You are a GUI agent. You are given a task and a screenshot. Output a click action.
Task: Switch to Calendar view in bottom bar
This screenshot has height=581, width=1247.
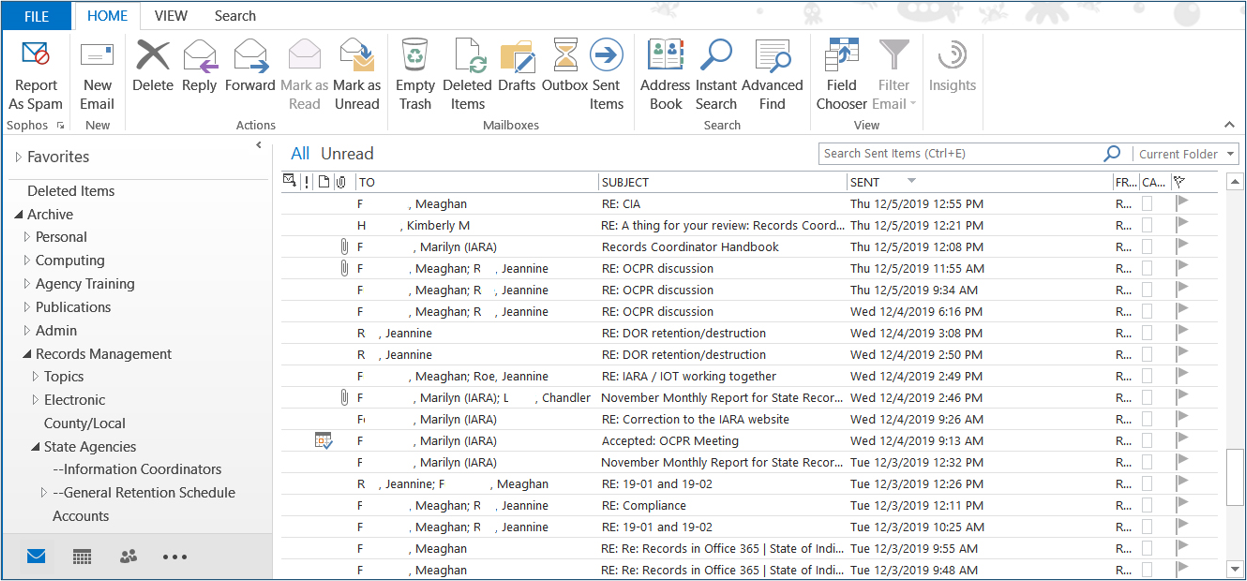tap(82, 557)
